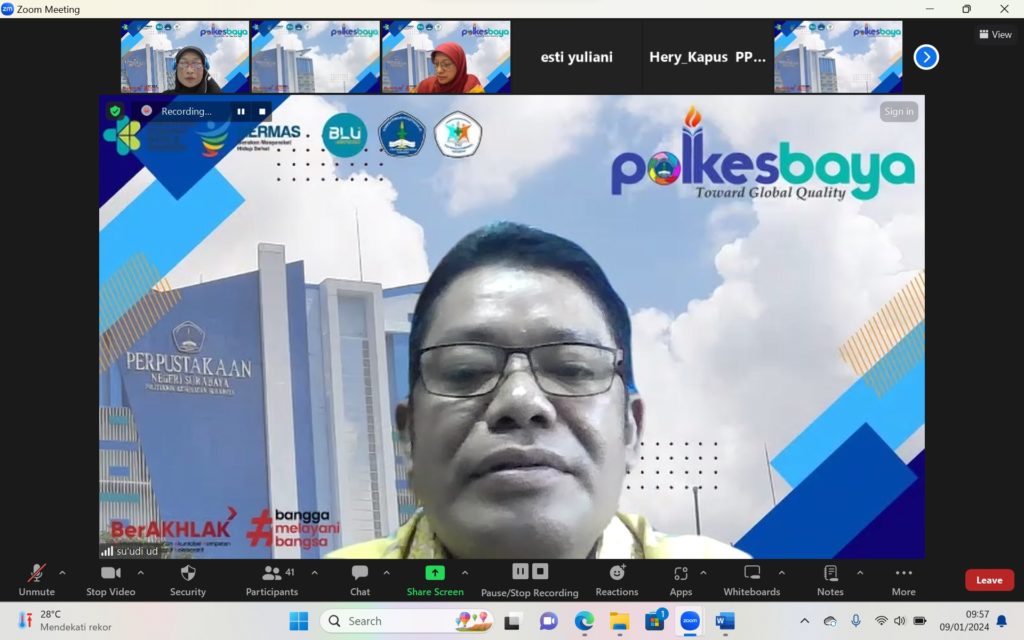The image size is (1024, 640).
Task: Switch to Zoom app on taskbar
Action: point(690,621)
